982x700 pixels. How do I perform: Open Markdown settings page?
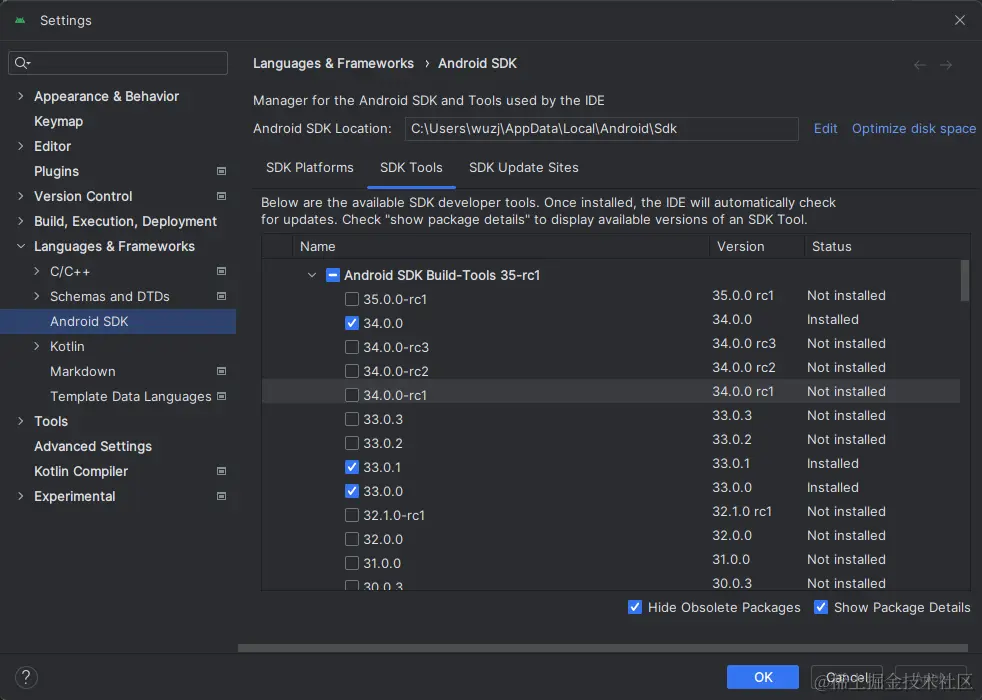pyautogui.click(x=83, y=371)
